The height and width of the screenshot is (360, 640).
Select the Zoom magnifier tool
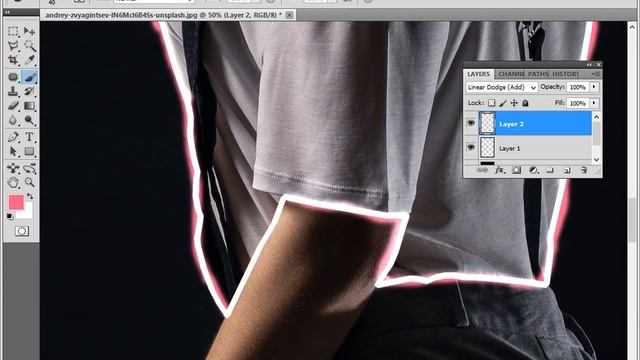[x=29, y=182]
